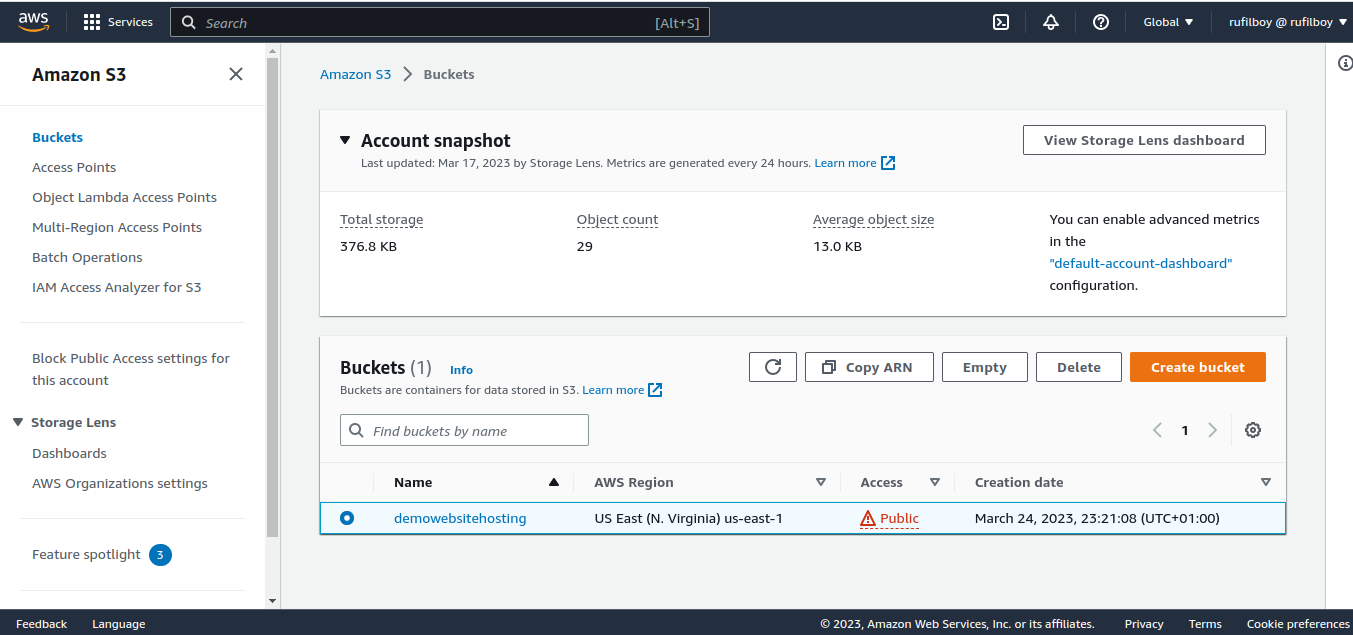Open Buckets in the sidebar
1353x635 pixels.
[x=57, y=137]
